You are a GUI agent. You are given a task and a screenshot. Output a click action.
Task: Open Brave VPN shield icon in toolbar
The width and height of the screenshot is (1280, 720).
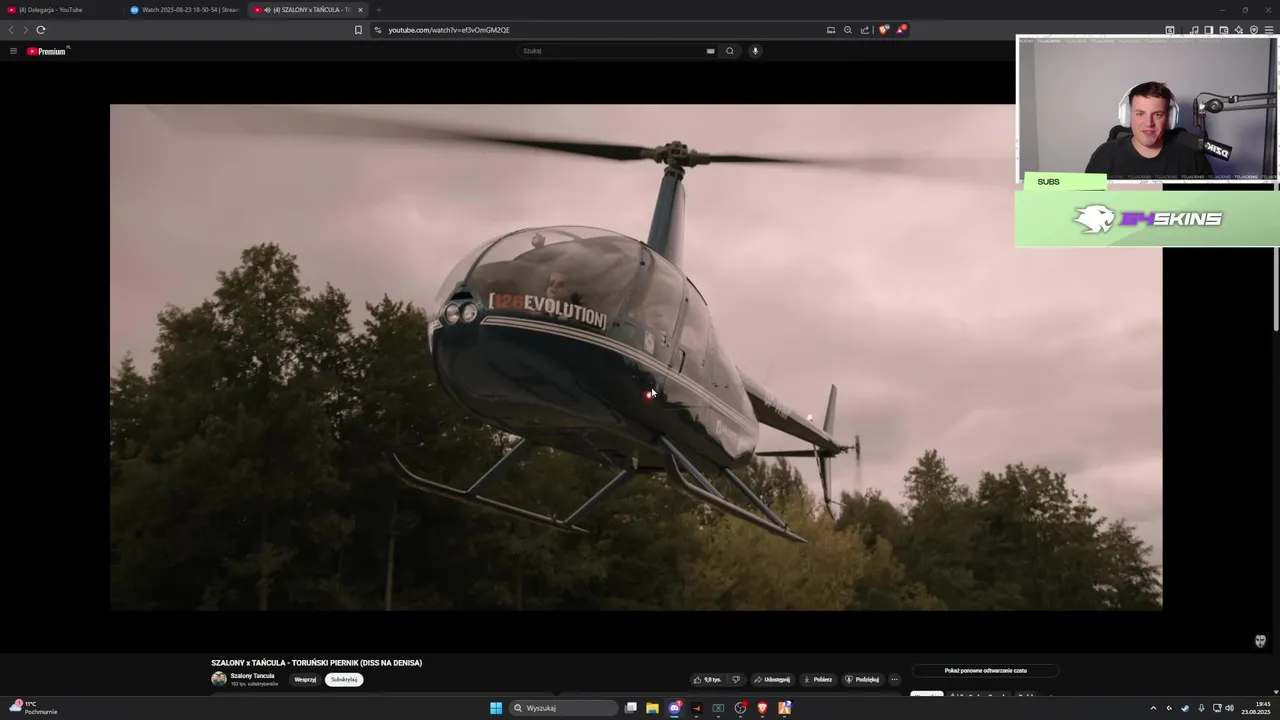tap(1254, 30)
